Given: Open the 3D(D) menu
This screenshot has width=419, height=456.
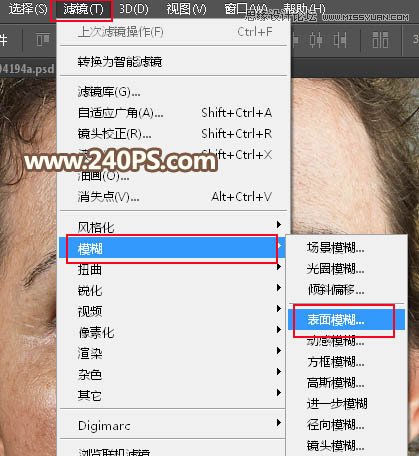Looking at the screenshot, I should tap(134, 9).
